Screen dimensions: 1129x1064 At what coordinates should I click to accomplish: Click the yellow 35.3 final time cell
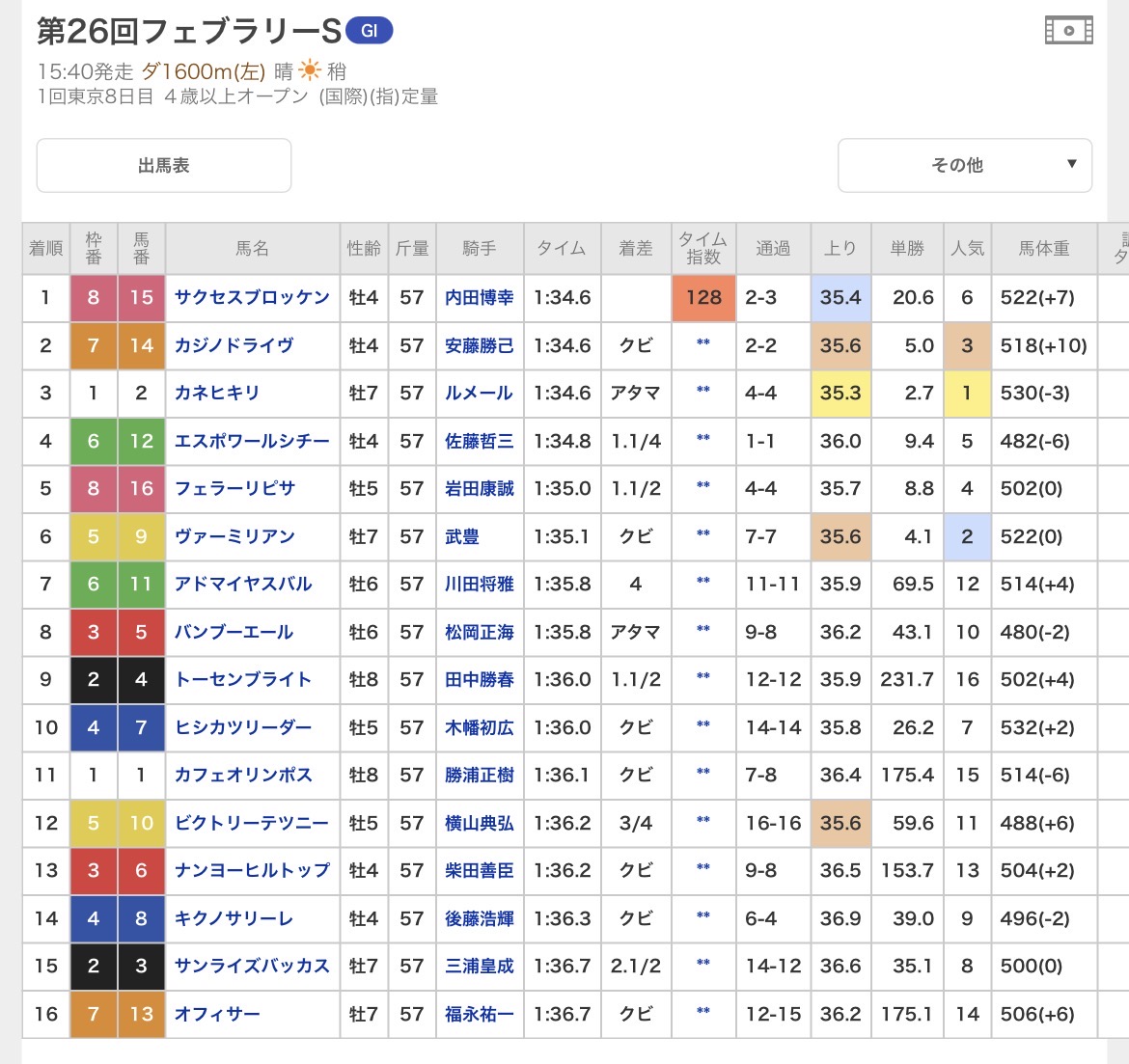[840, 393]
